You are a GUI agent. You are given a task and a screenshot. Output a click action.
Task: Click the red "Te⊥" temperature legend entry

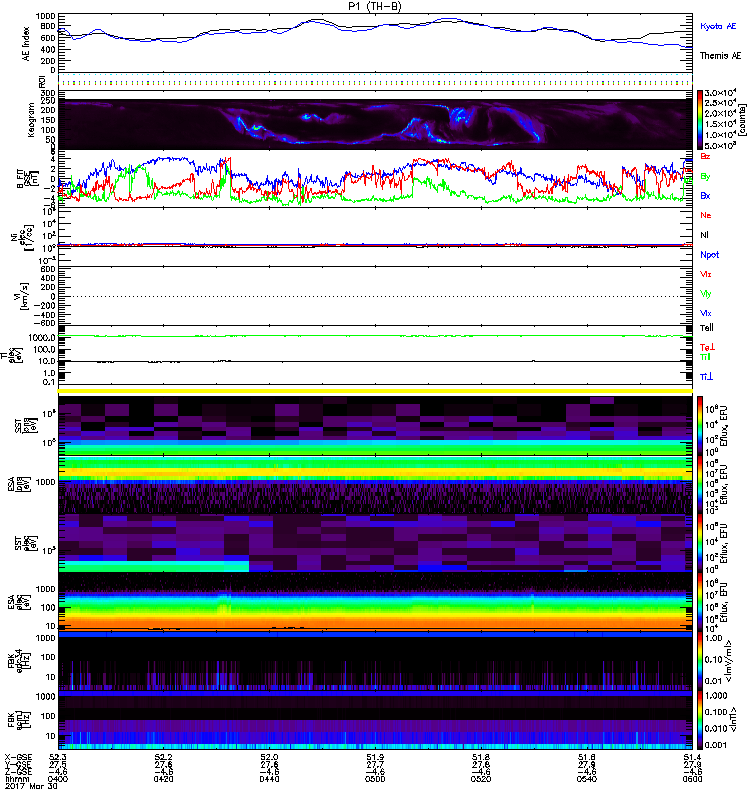pos(707,347)
